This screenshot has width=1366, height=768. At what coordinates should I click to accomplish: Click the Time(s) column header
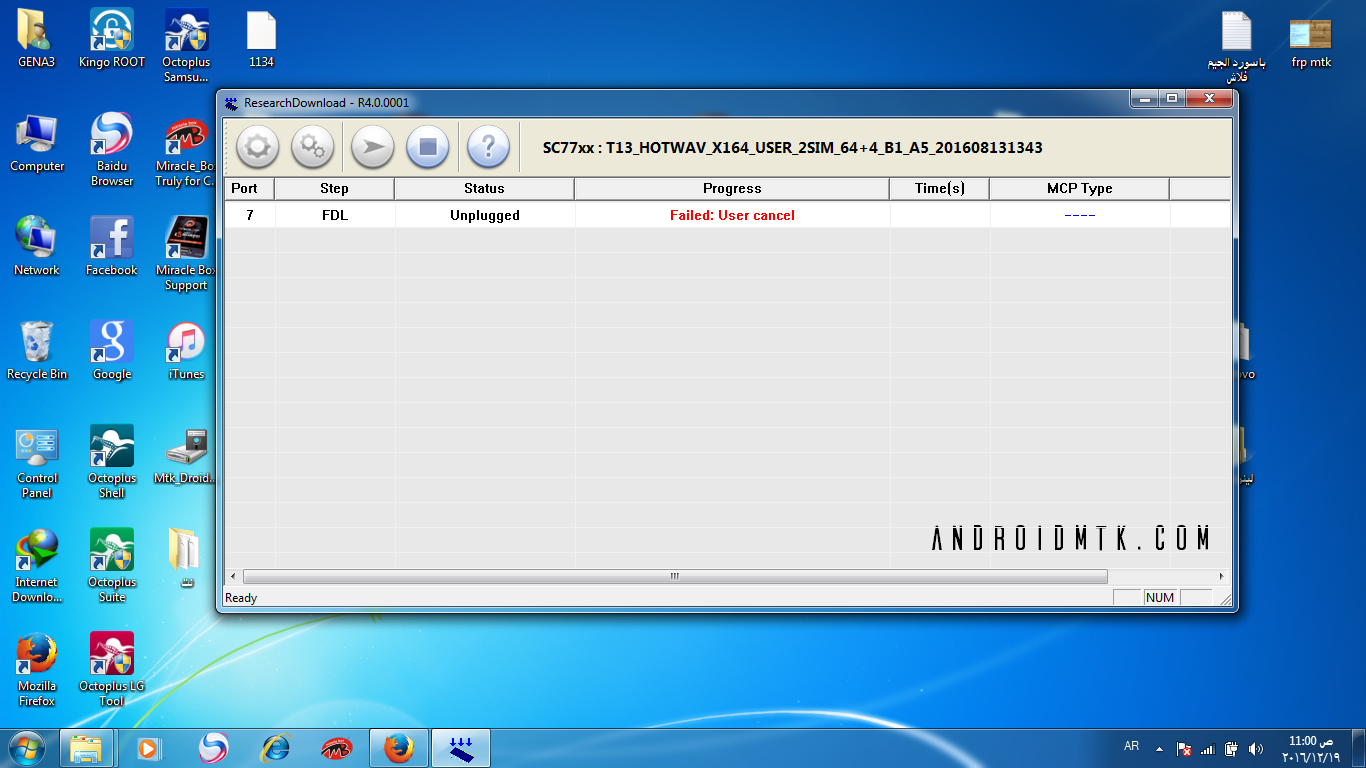tap(940, 188)
